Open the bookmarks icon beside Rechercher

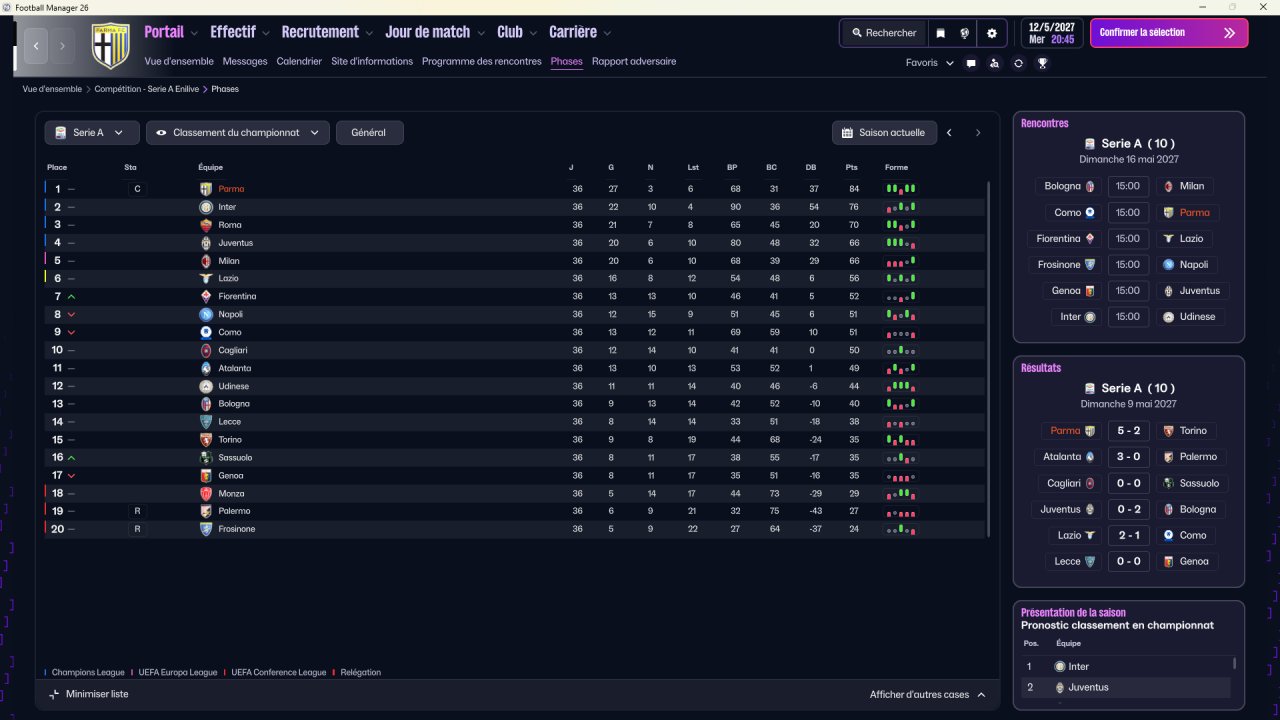tap(940, 33)
